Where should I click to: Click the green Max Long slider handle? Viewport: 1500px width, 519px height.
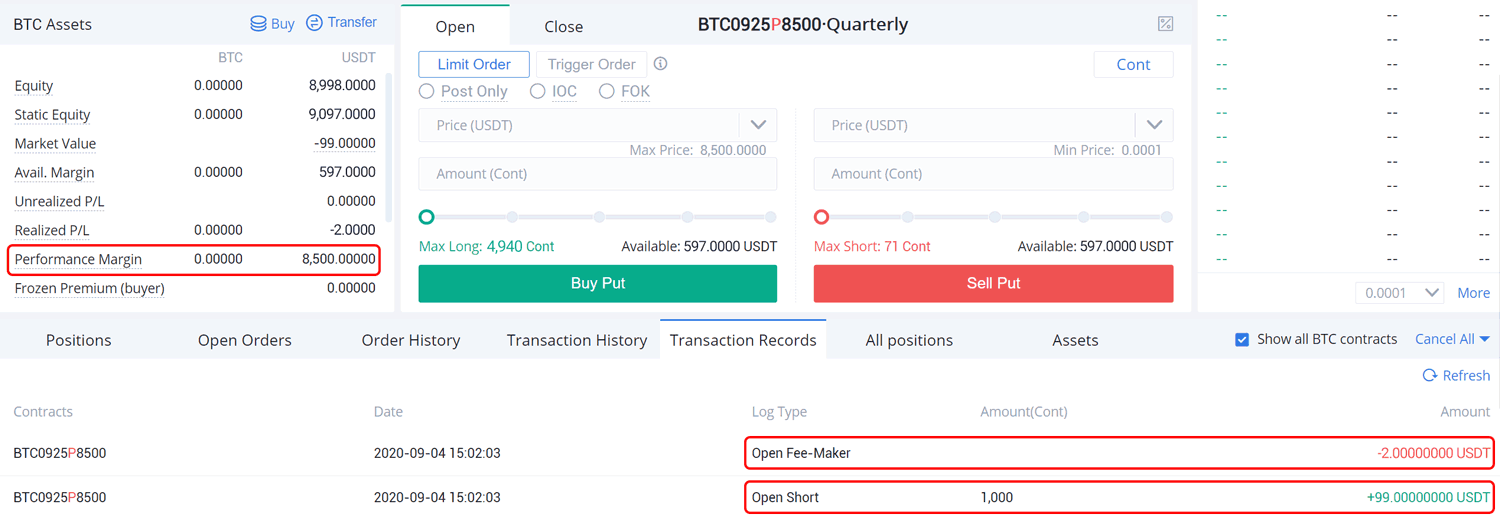tap(427, 217)
